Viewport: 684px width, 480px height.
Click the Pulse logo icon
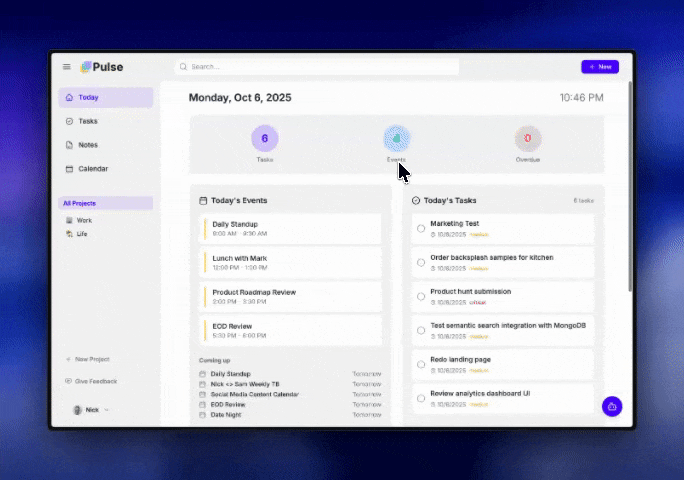(86, 67)
